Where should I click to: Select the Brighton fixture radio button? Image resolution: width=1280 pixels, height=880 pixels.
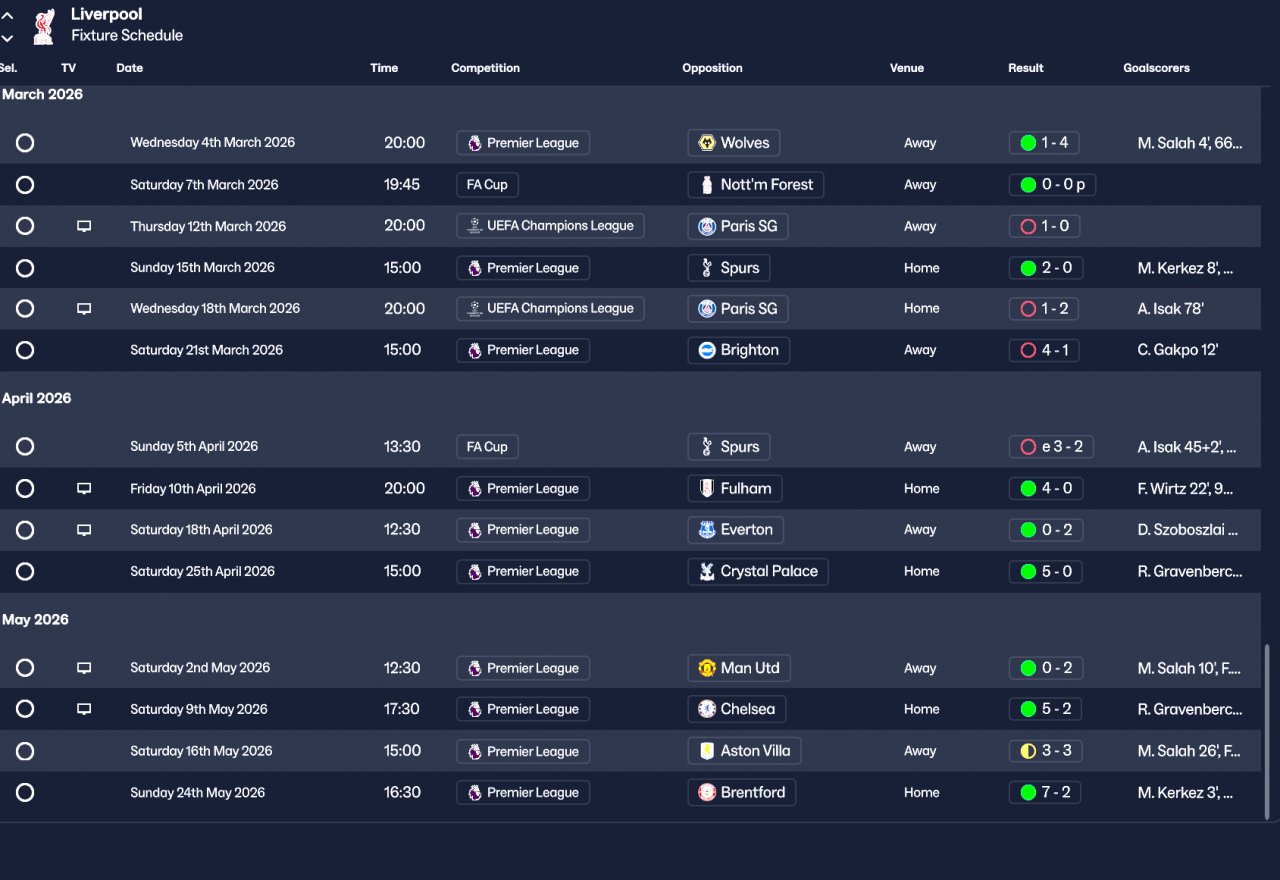[x=25, y=350]
